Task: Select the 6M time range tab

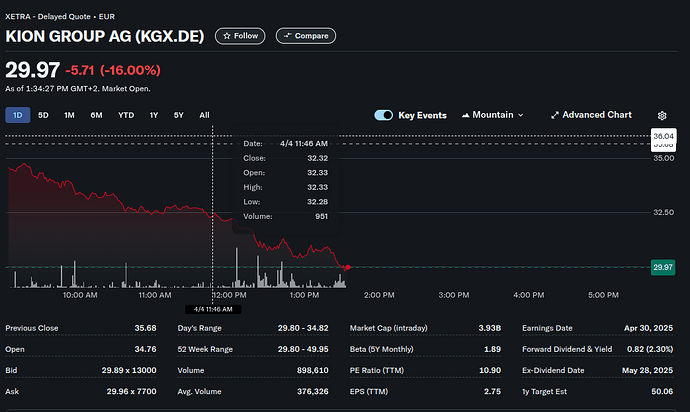Action: click(96, 115)
